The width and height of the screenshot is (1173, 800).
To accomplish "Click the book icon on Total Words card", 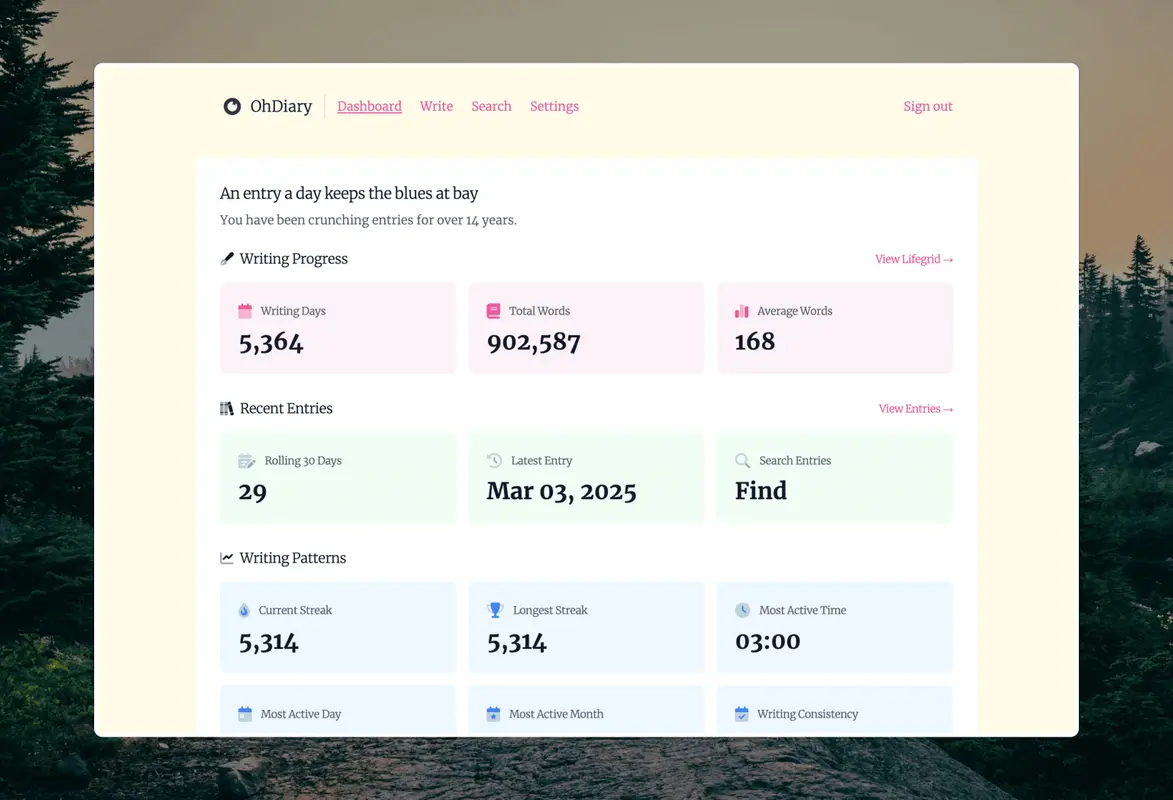I will tap(494, 311).
